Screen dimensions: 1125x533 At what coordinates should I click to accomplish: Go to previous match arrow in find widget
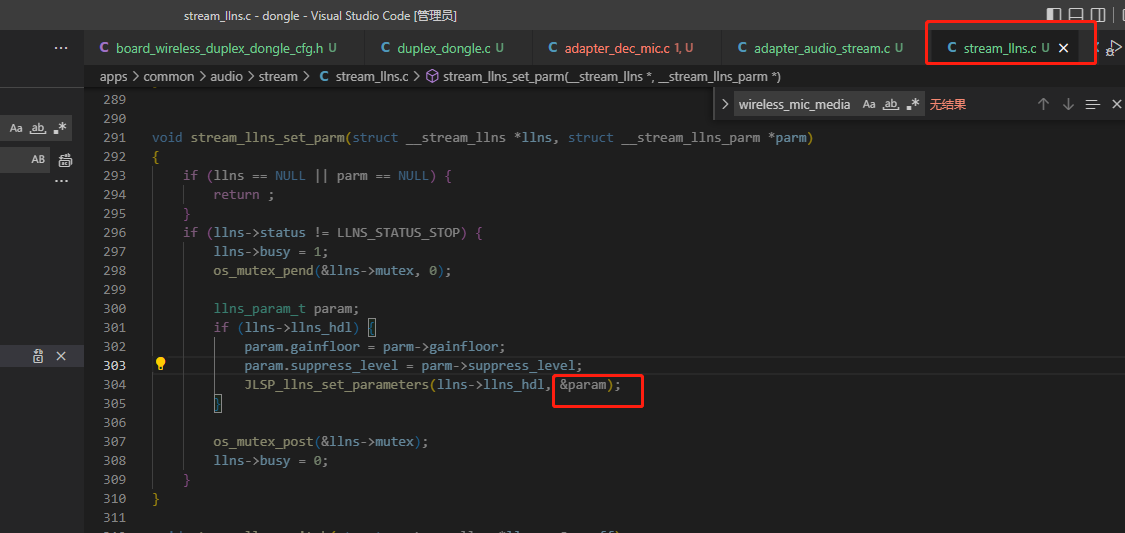click(x=1043, y=104)
